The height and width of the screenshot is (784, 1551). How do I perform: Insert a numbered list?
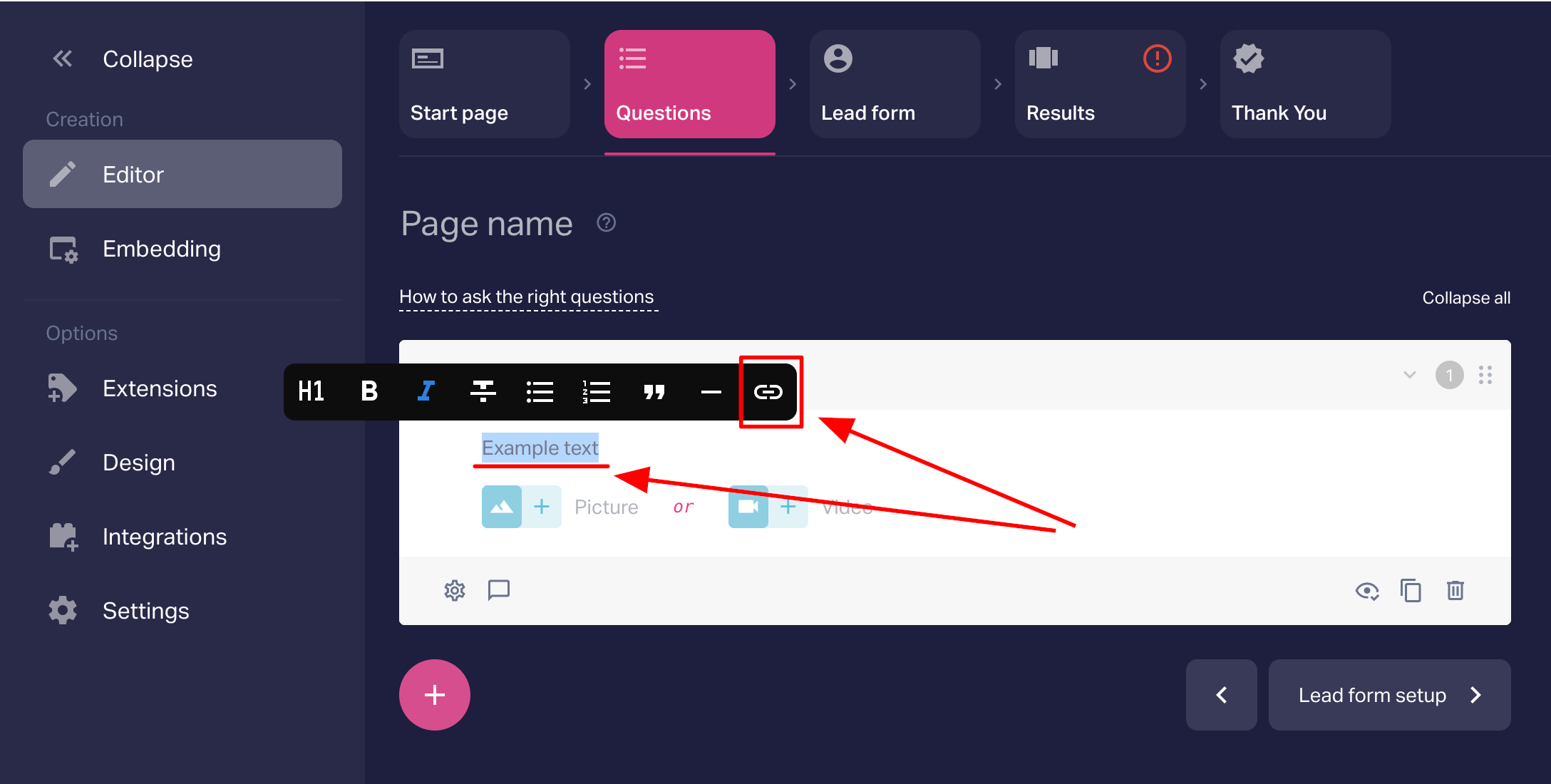pyautogui.click(x=597, y=391)
